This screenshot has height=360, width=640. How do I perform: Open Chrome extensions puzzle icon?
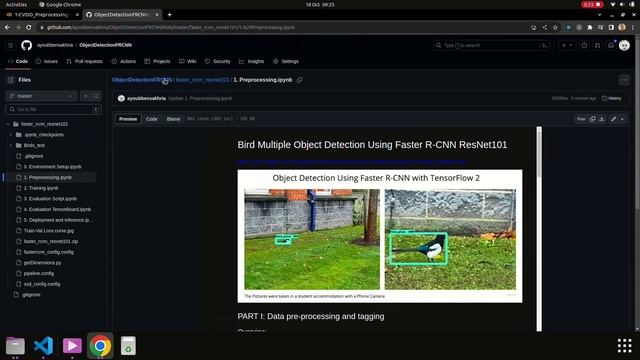[x=590, y=27]
